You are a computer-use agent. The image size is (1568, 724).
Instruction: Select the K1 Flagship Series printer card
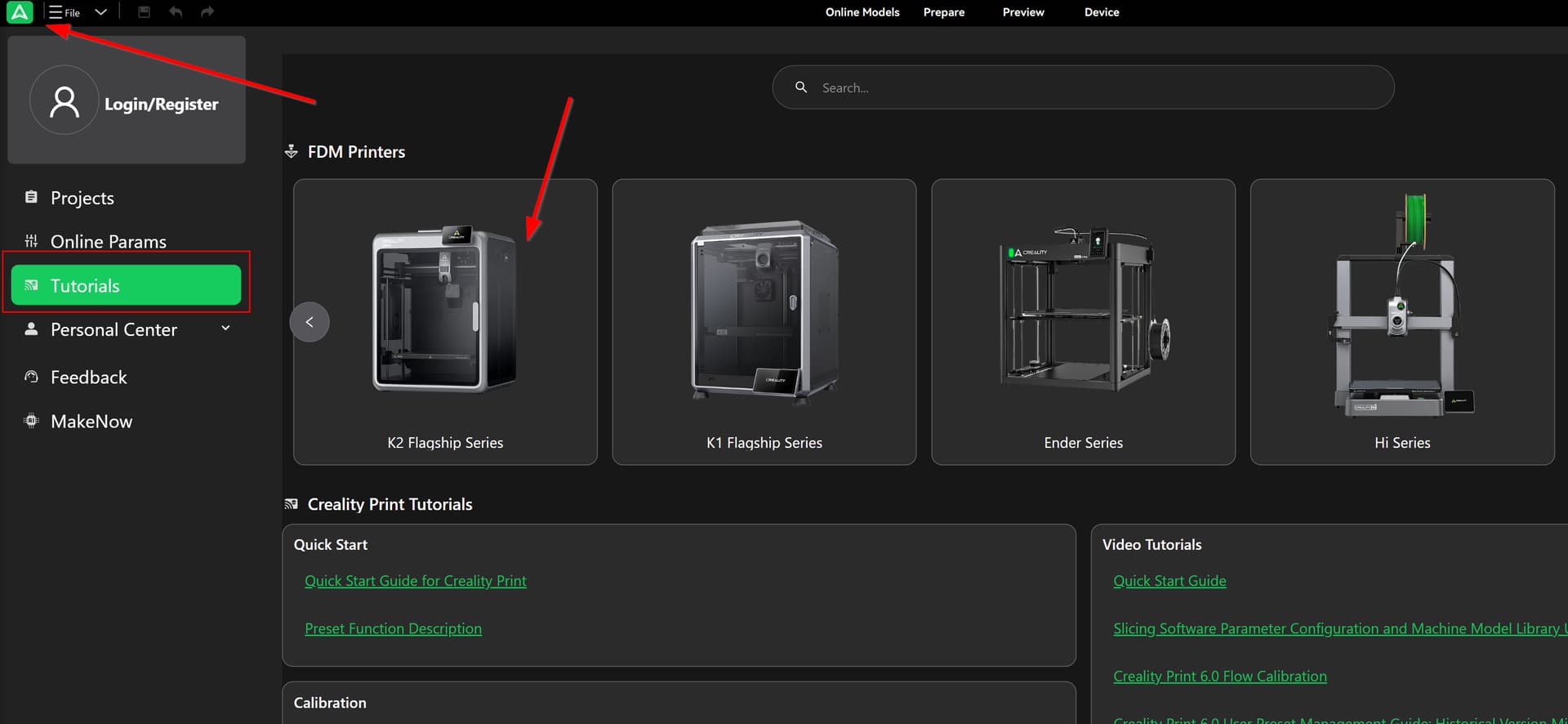764,322
